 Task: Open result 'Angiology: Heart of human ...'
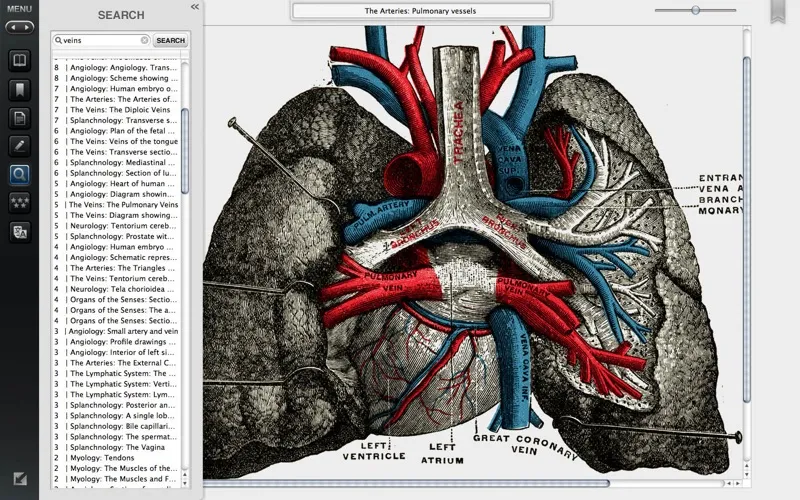(x=116, y=184)
